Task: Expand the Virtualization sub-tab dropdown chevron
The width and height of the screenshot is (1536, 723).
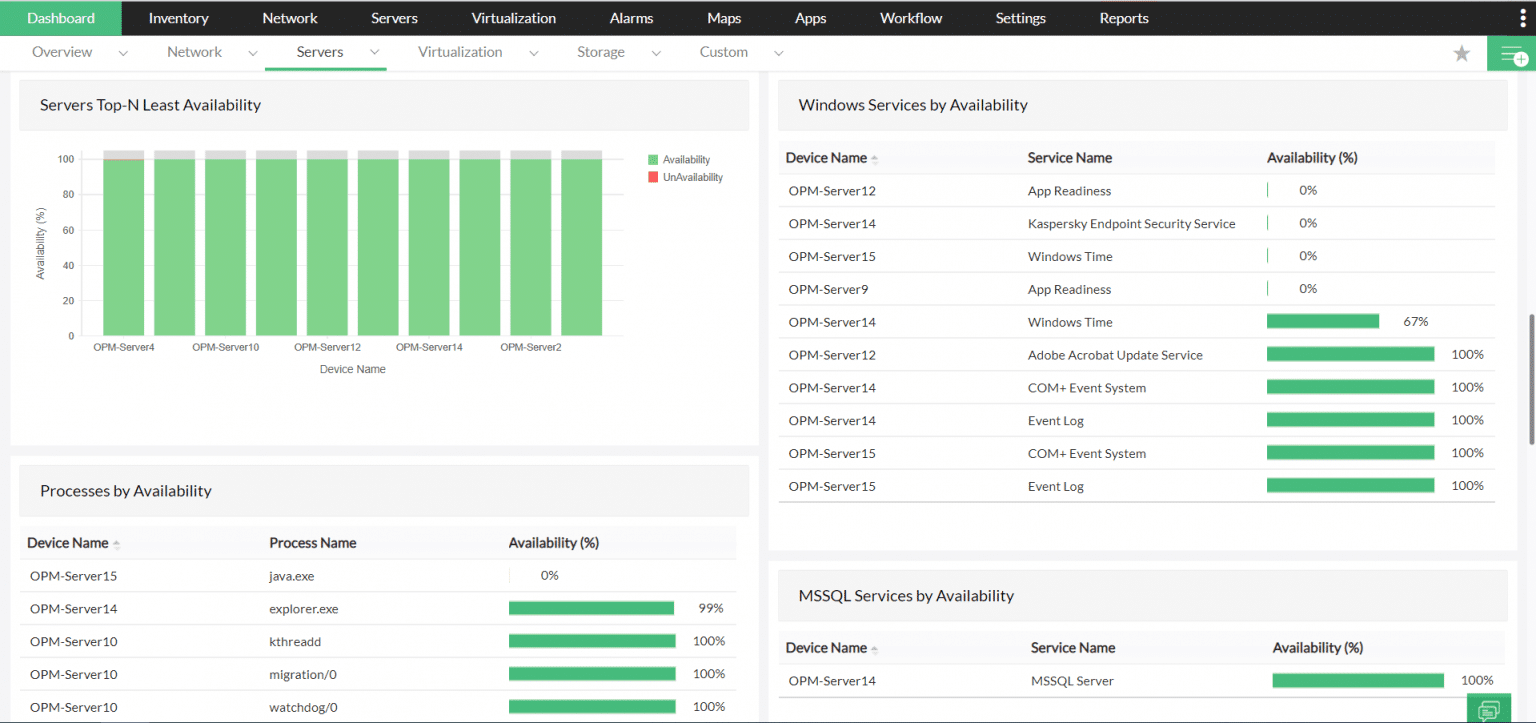Action: (x=534, y=53)
